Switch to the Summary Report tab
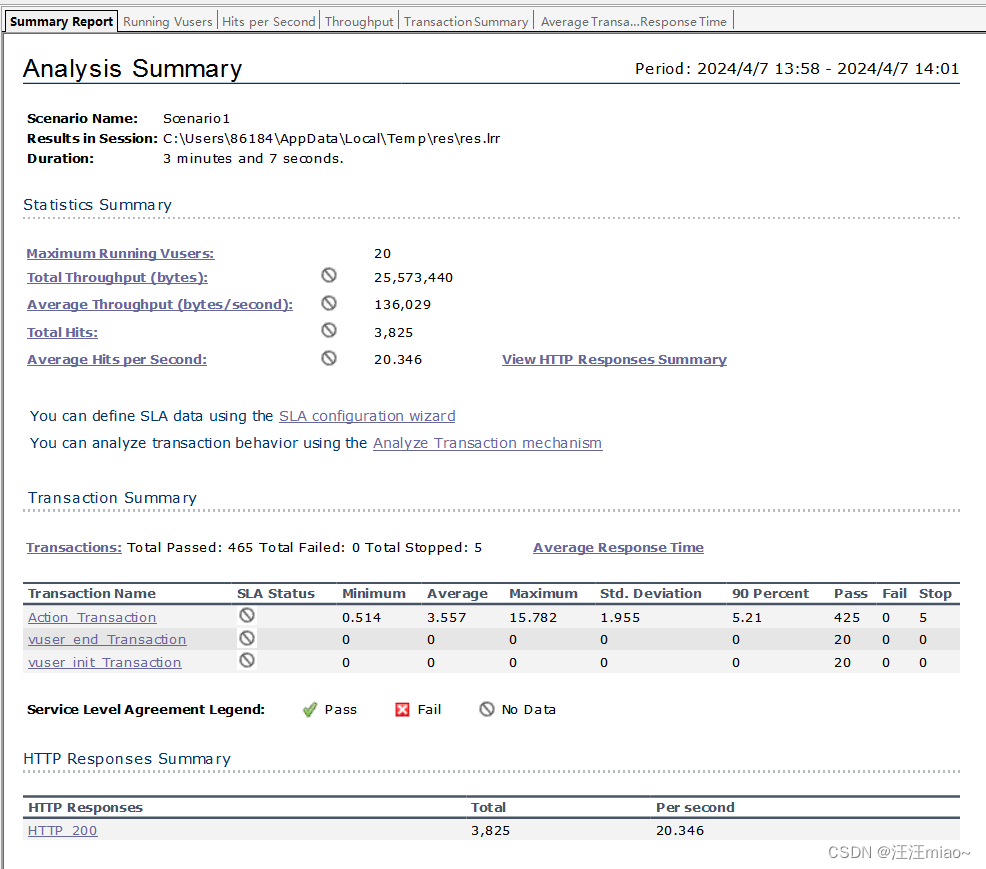 61,21
